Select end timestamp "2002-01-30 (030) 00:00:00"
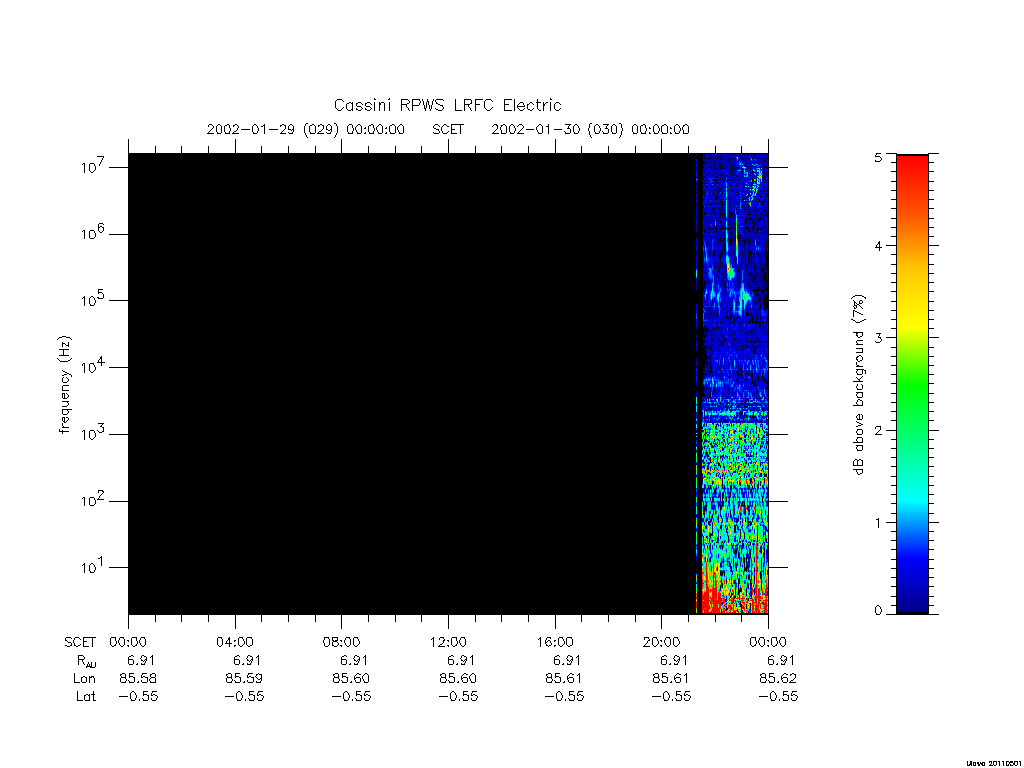Viewport: 1024px width, 768px height. [590, 129]
